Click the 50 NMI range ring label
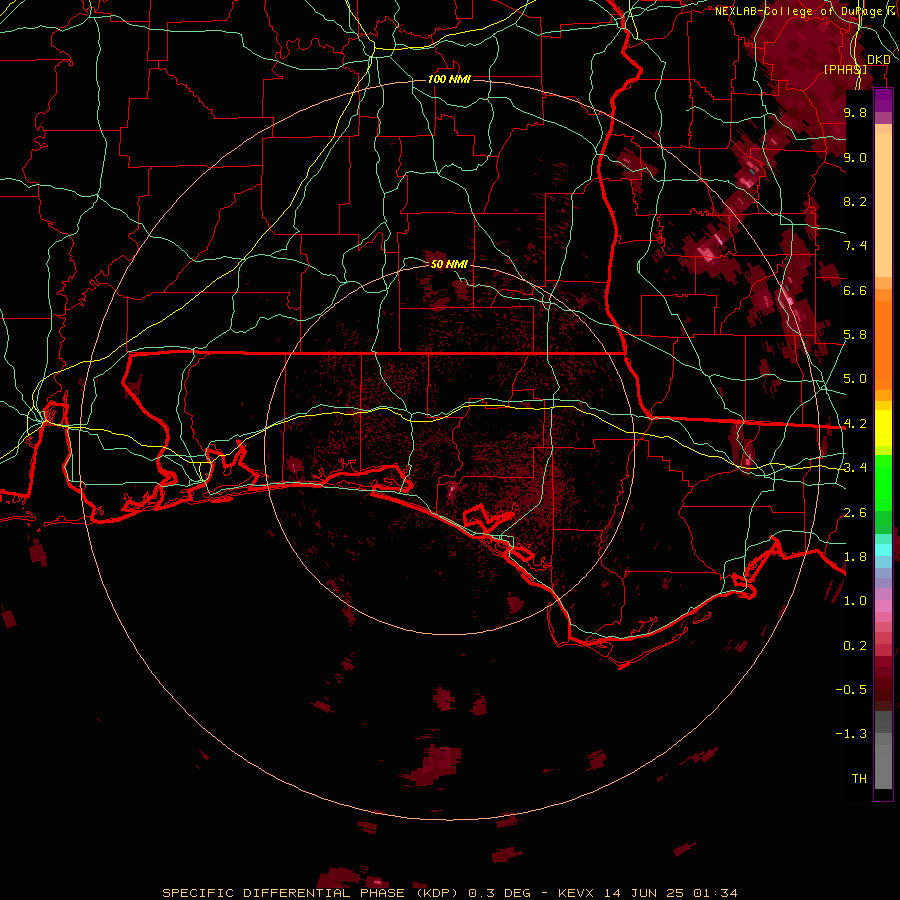This screenshot has width=900, height=900. (x=449, y=264)
